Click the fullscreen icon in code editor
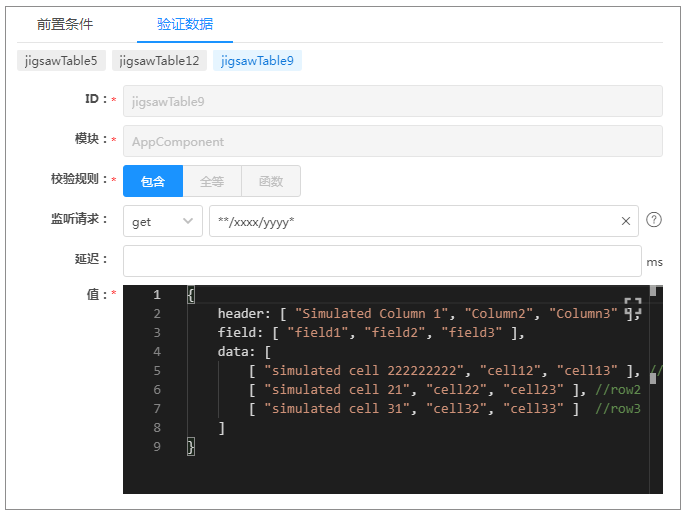685x515 pixels. pyautogui.click(x=632, y=307)
